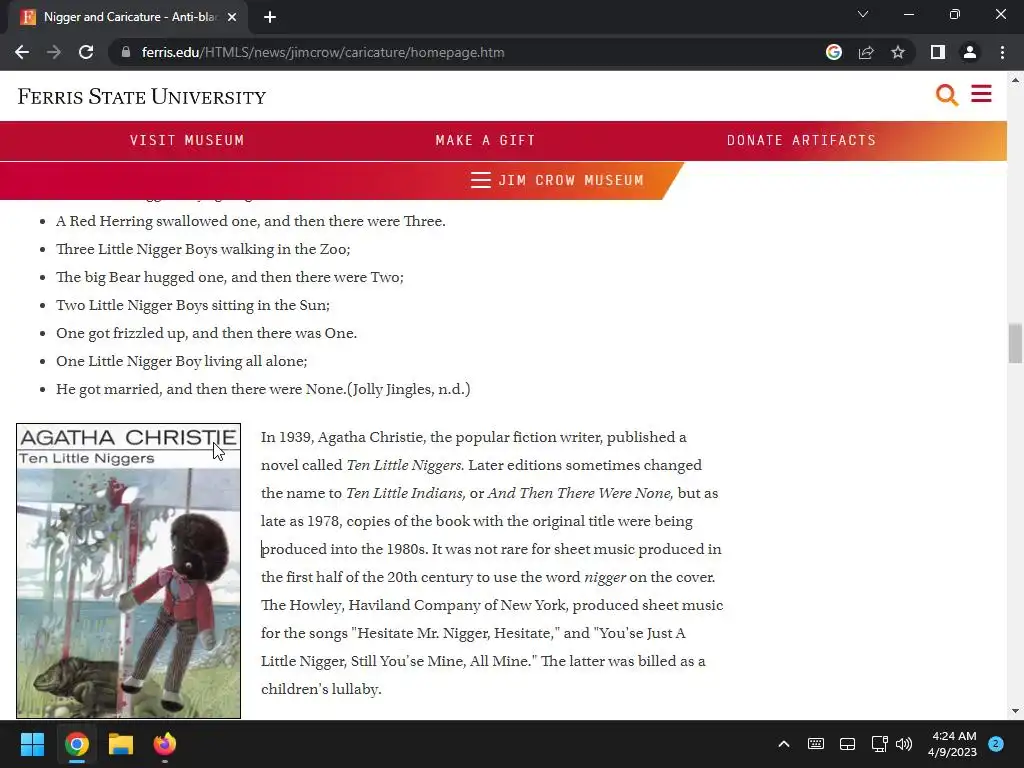Open the notification center badge
Viewport: 1024px width, 768px height.
pos(996,744)
